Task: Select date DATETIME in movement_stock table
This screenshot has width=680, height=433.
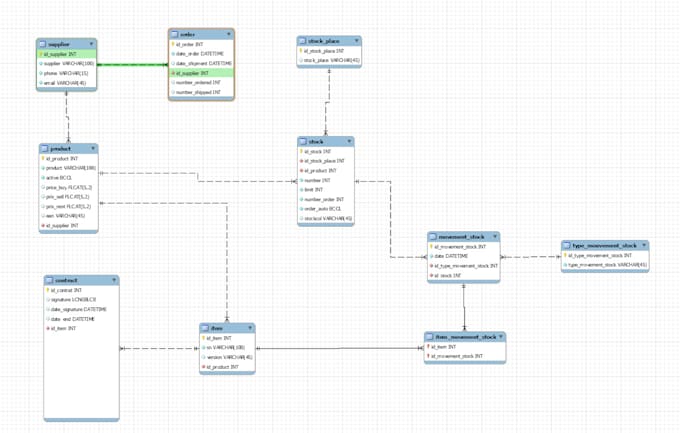Action: (x=464, y=256)
